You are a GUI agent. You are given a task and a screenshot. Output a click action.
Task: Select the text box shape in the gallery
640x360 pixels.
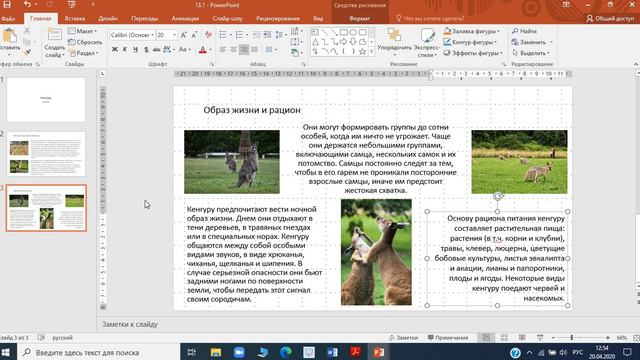315,32
